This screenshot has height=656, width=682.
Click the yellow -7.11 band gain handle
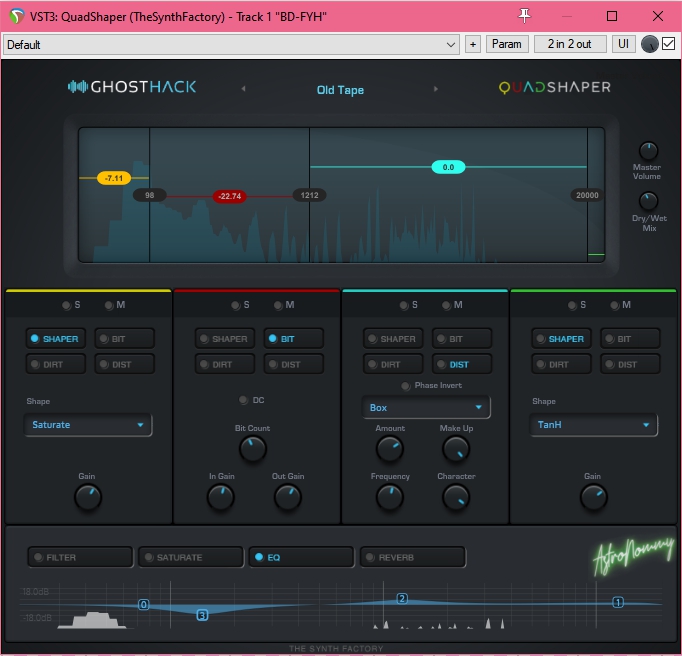tap(114, 178)
